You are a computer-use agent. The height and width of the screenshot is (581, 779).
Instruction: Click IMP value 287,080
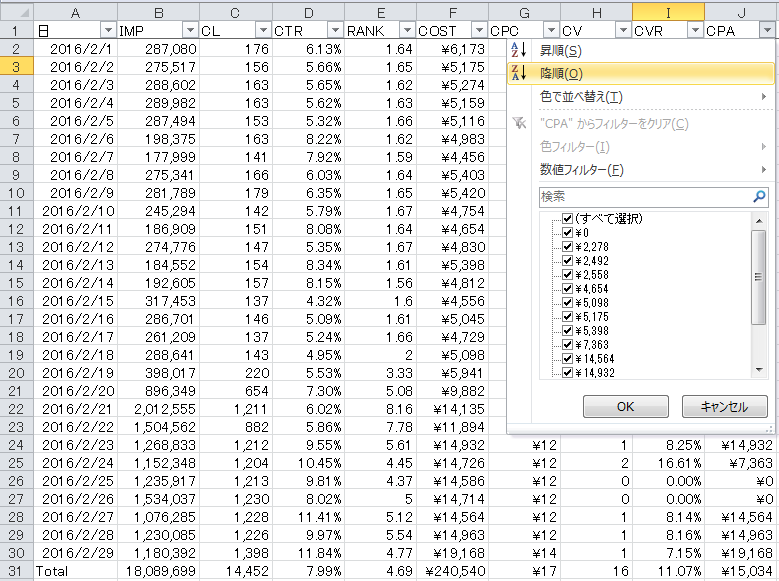158,49
